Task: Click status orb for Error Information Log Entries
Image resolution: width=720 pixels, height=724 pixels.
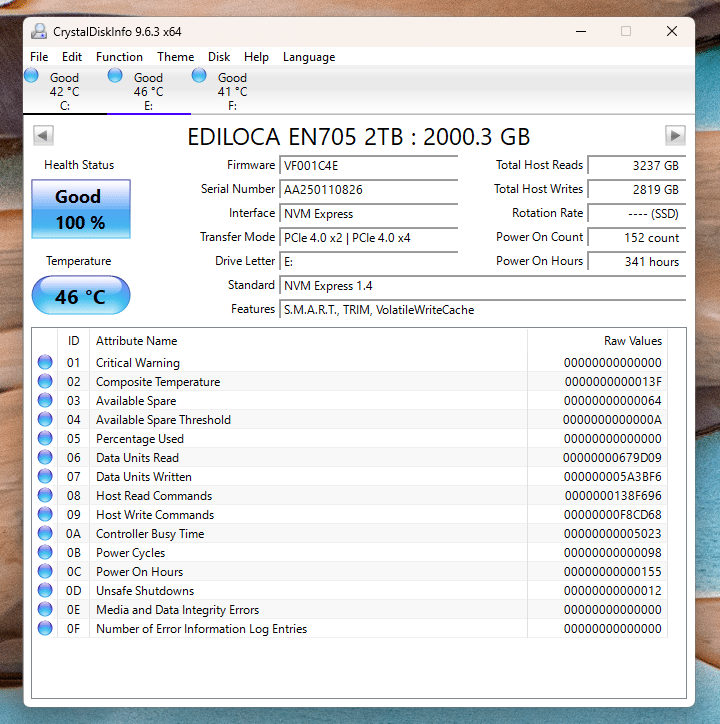Action: pos(45,628)
